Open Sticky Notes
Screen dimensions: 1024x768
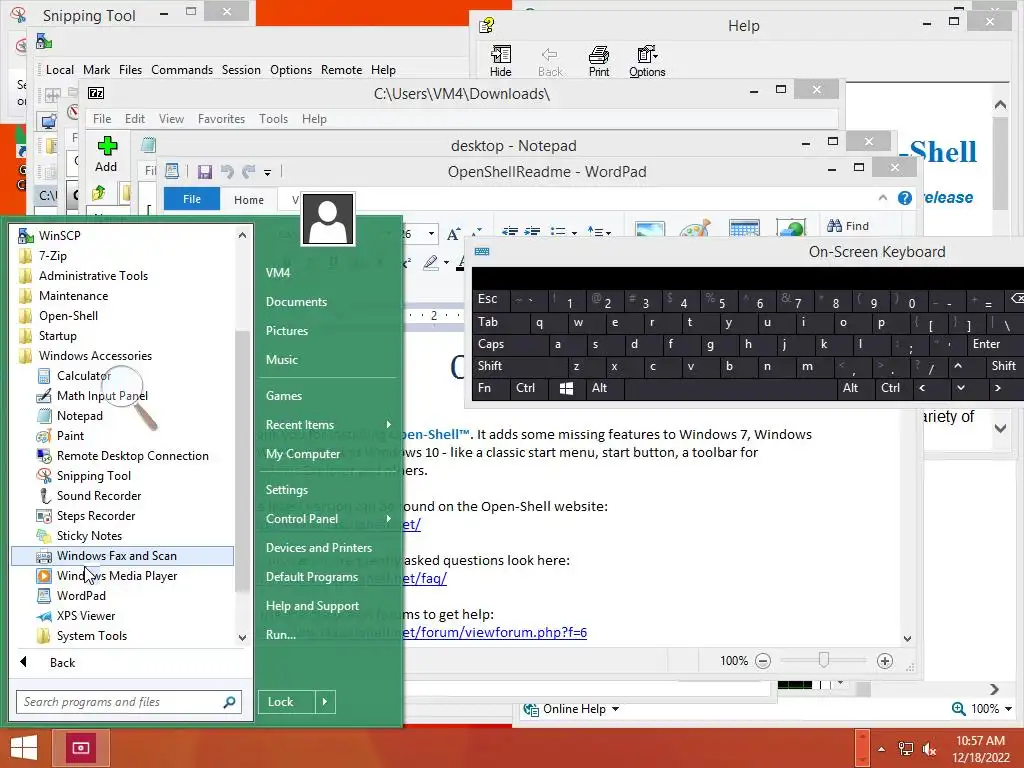(x=89, y=536)
